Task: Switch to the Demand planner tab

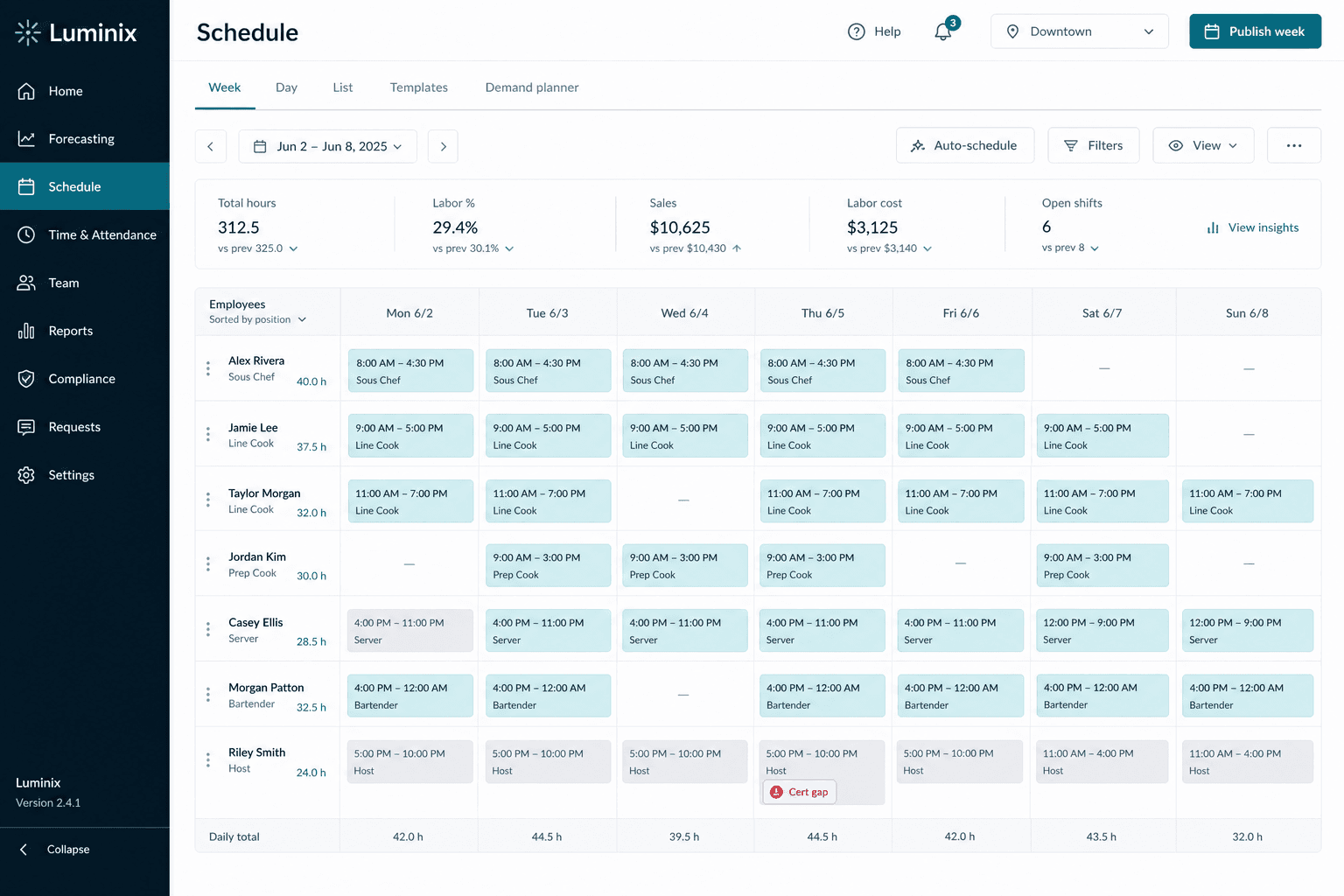Action: (x=532, y=87)
